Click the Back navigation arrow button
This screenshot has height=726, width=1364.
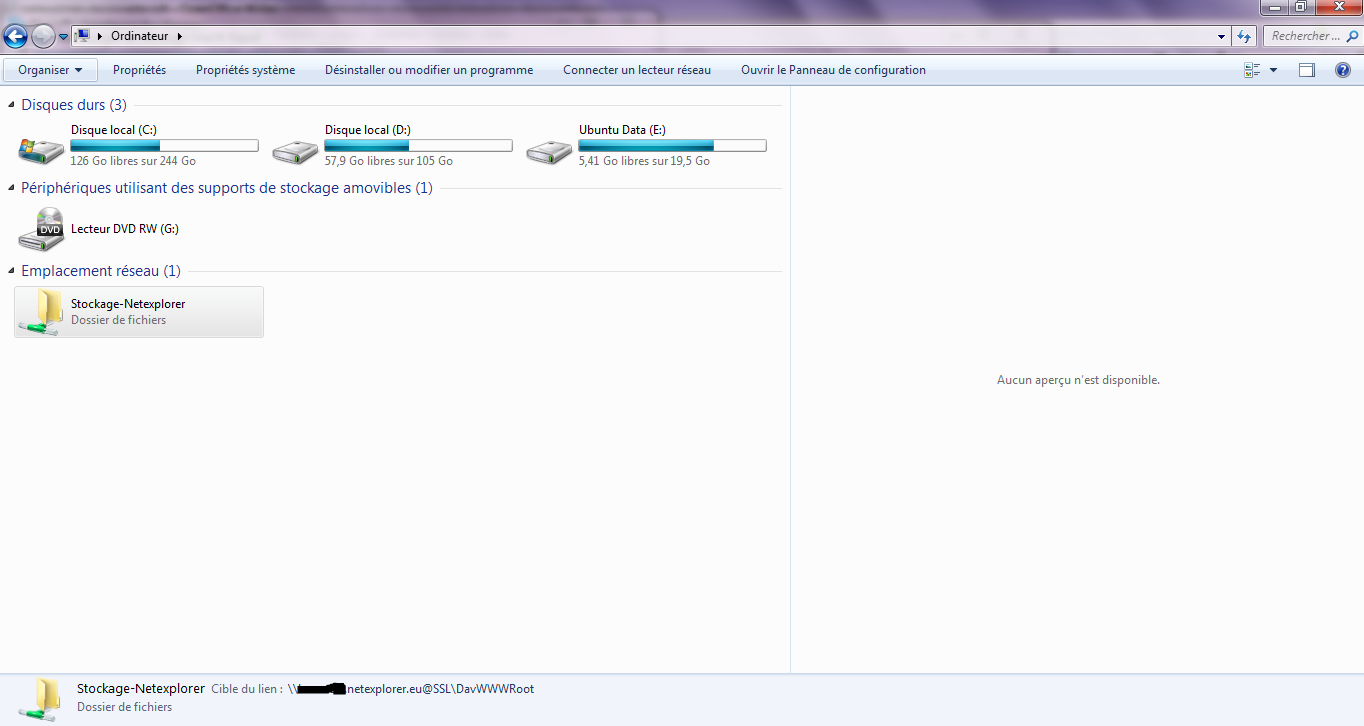tap(16, 37)
